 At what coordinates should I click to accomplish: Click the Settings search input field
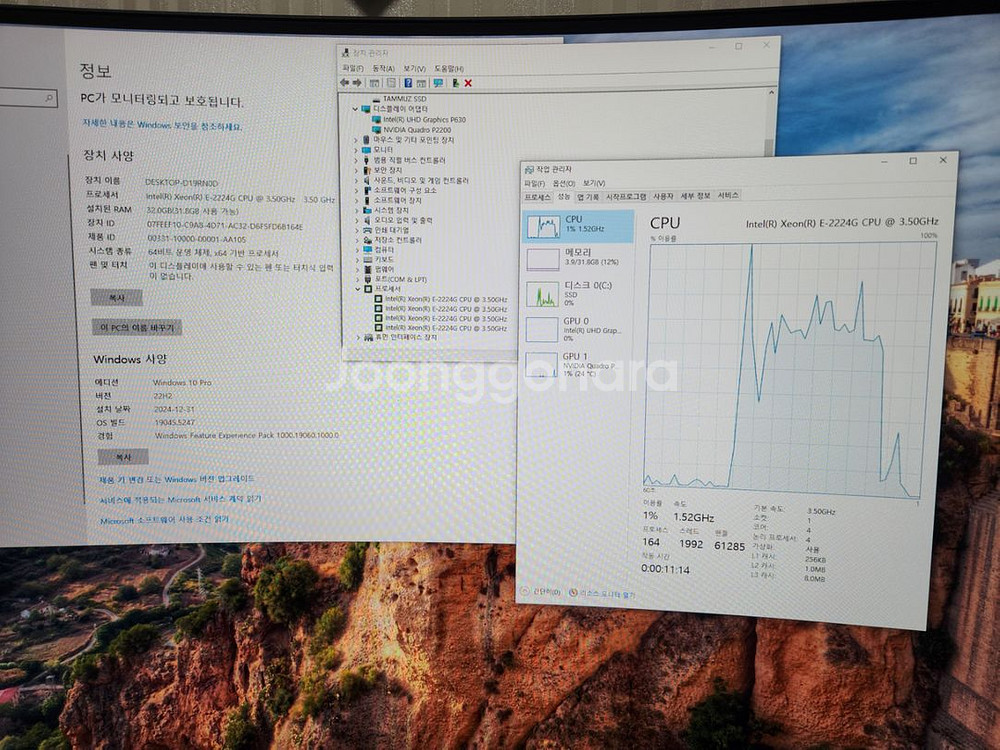click(28, 98)
